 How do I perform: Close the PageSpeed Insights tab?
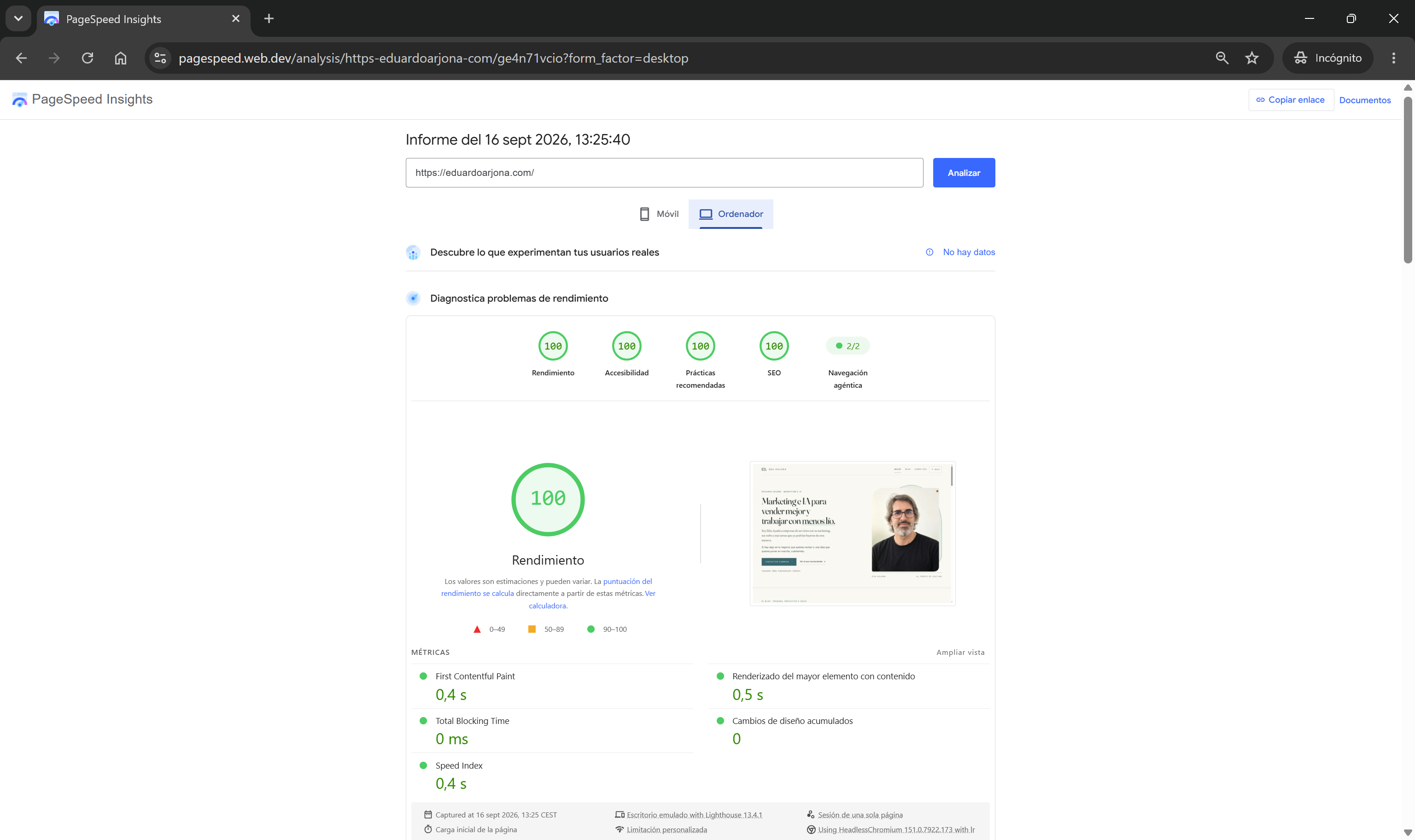click(x=236, y=19)
